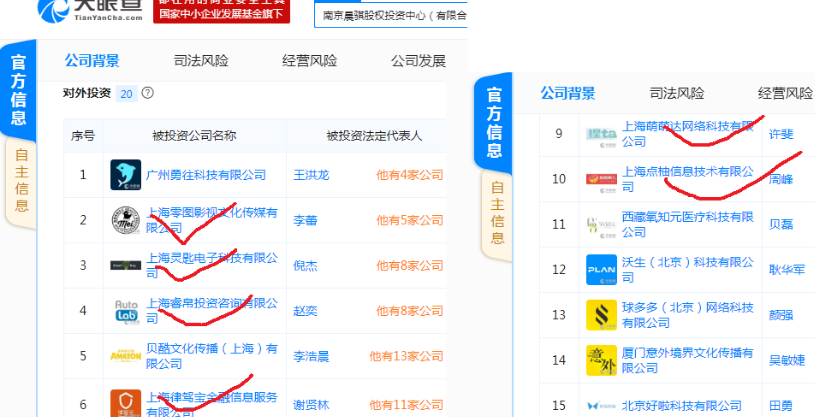Switch to right panel 经营风险 tab
The height and width of the screenshot is (417, 815).
tap(785, 94)
